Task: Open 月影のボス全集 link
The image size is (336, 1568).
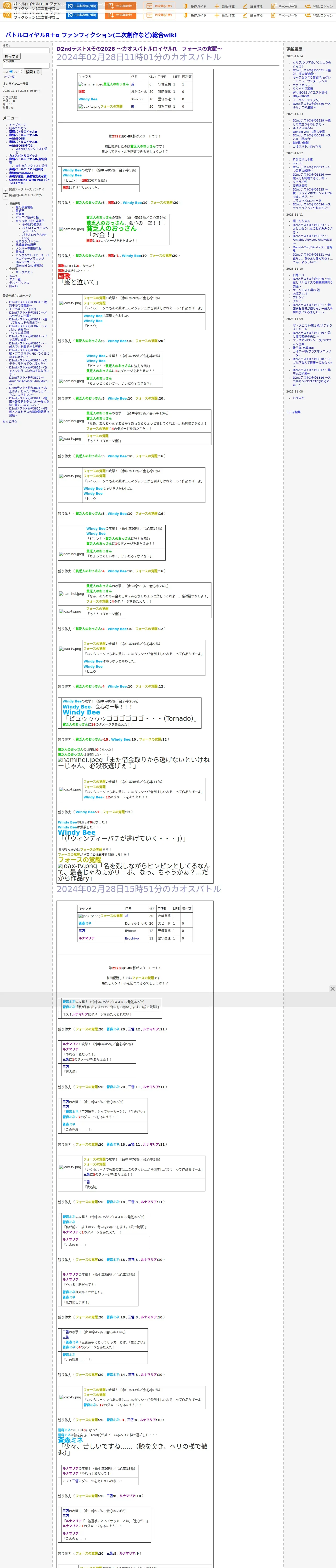Action: click(x=303, y=159)
